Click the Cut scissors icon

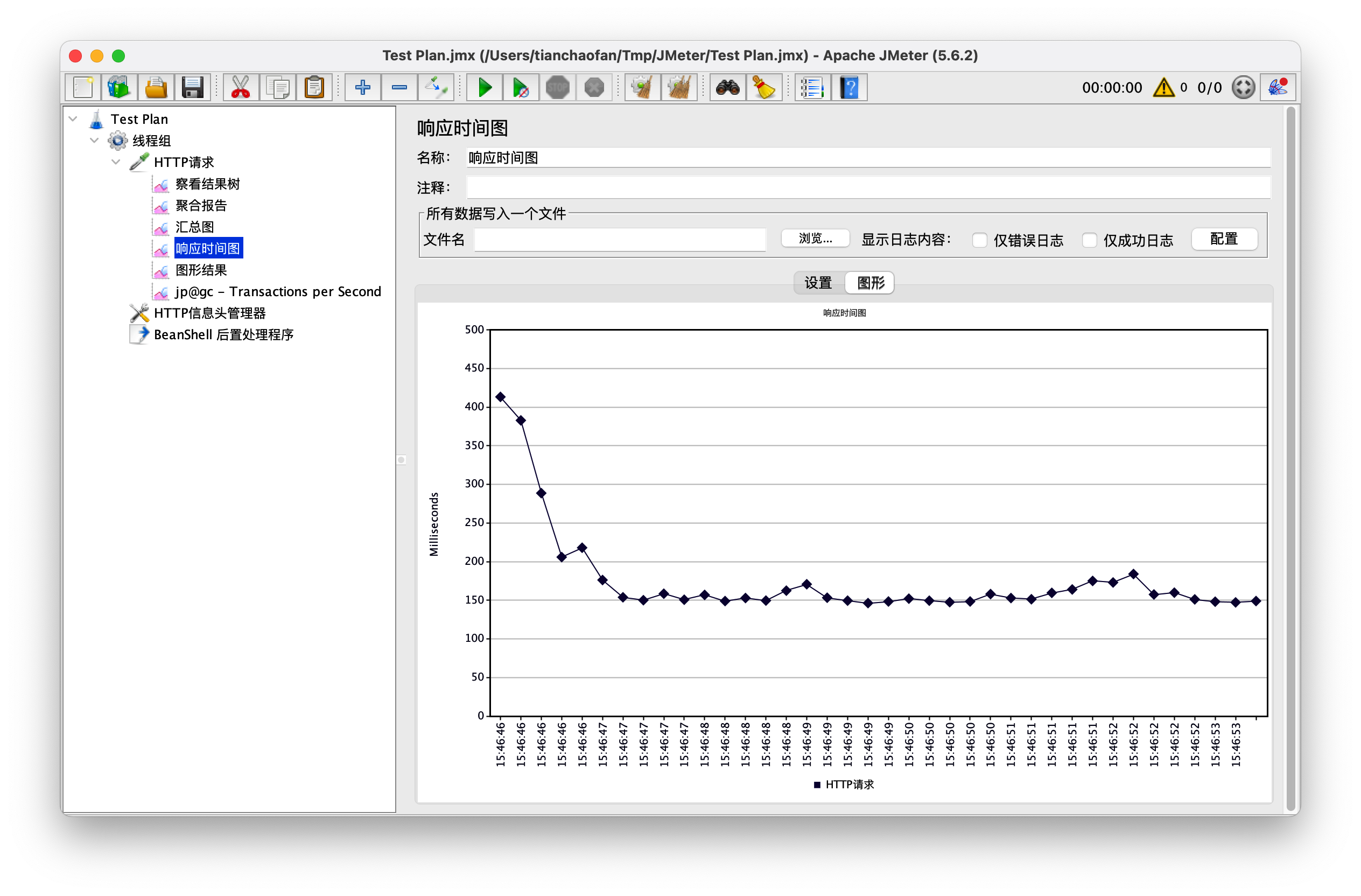click(x=241, y=88)
